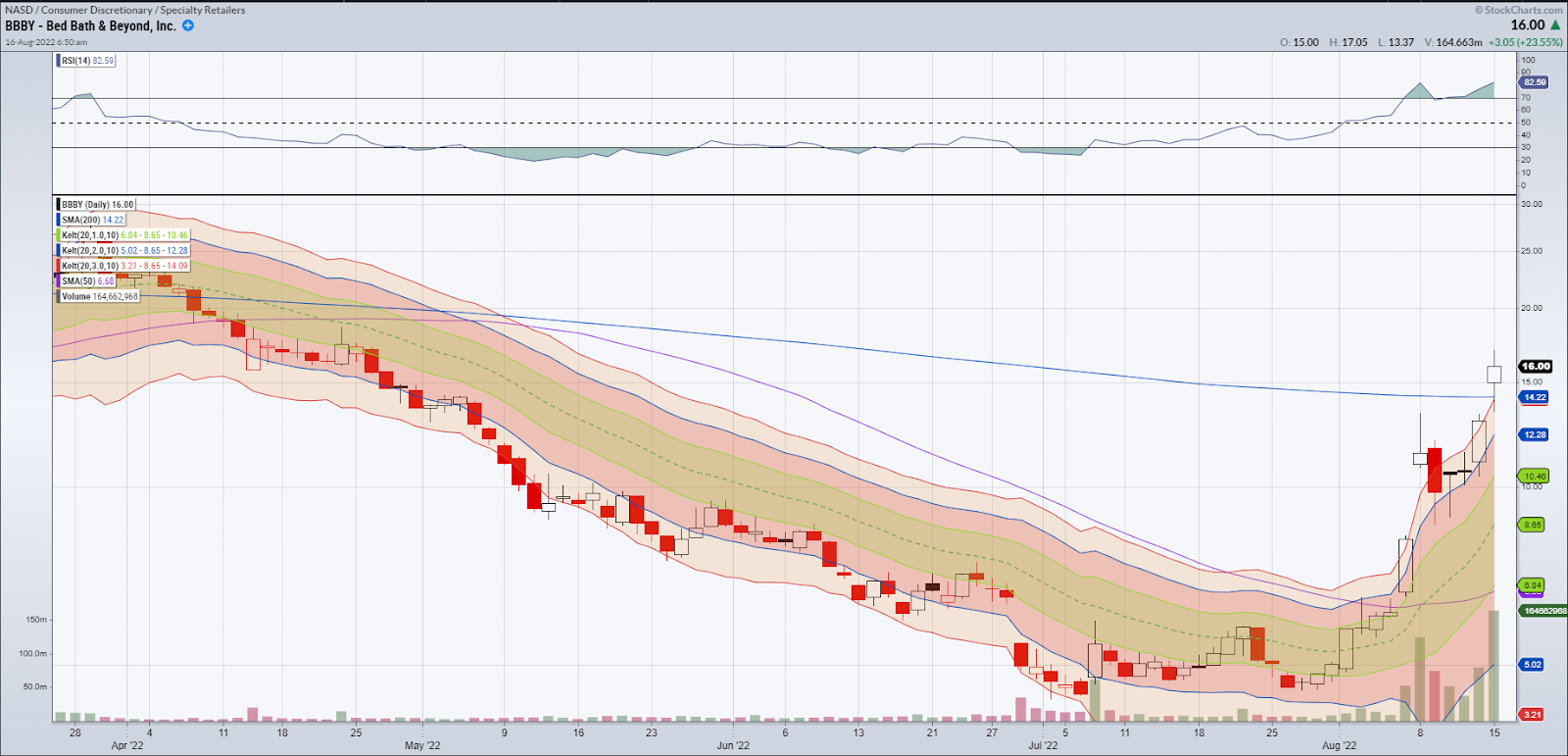The height and width of the screenshot is (756, 1568).
Task: Click the 3.21 red lower channel tag
Action: tap(1532, 715)
